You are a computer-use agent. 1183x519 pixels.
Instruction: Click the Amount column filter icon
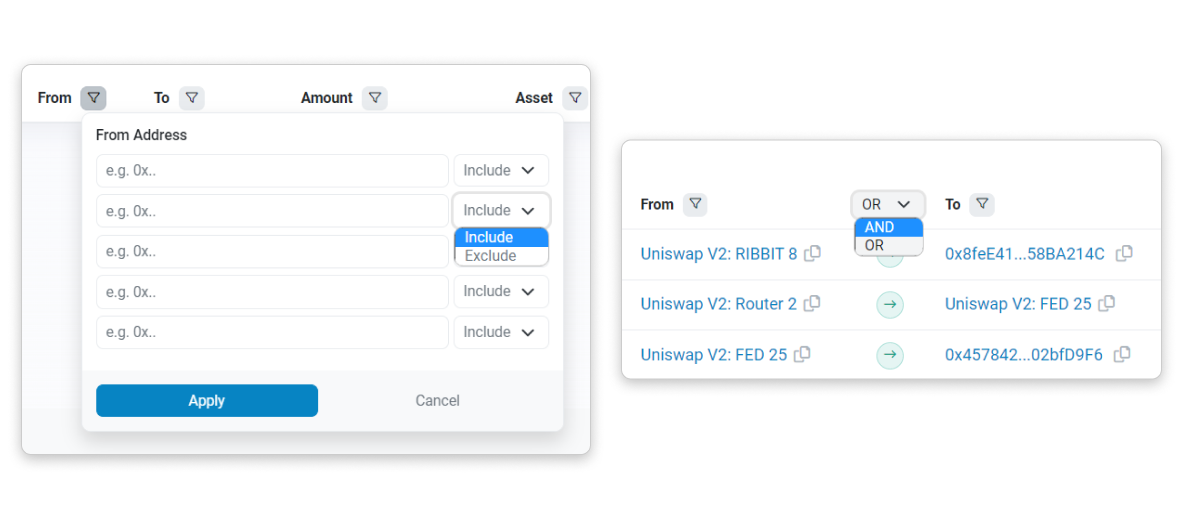[374, 98]
